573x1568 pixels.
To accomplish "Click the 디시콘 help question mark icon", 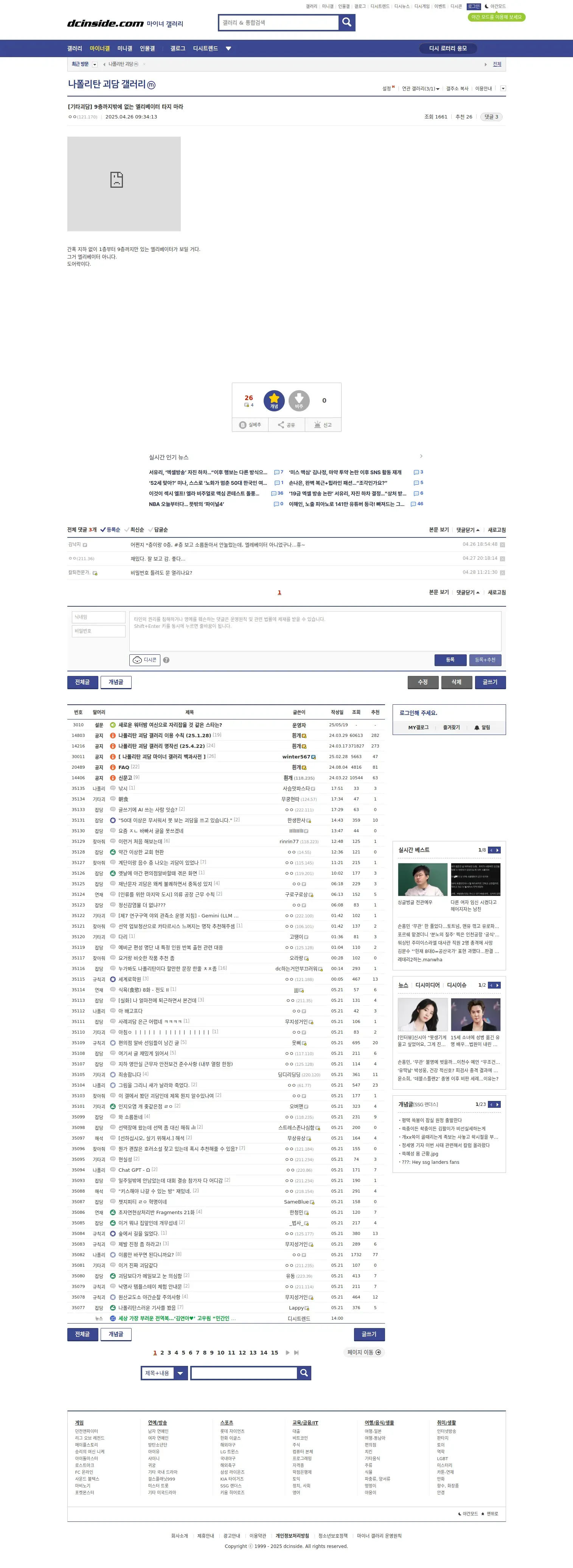I will click(166, 660).
